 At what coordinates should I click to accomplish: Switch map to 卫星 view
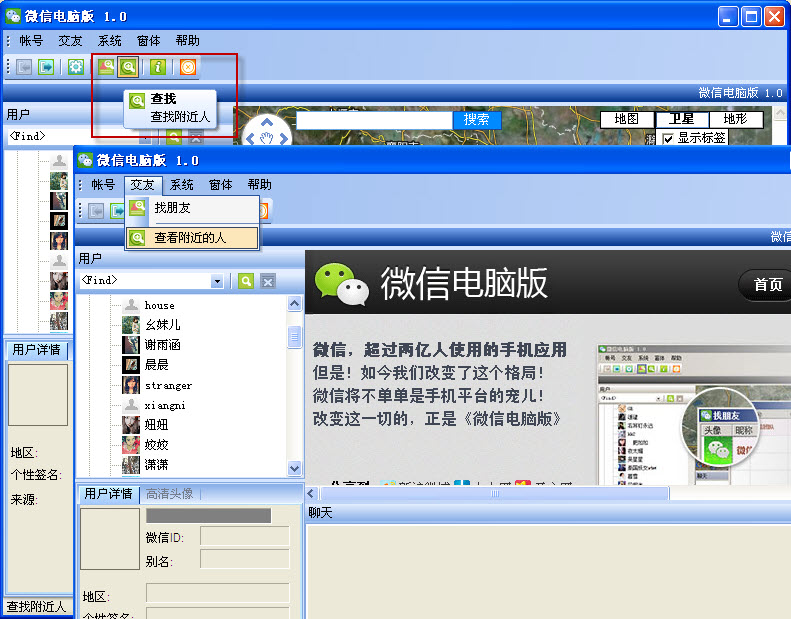click(682, 119)
